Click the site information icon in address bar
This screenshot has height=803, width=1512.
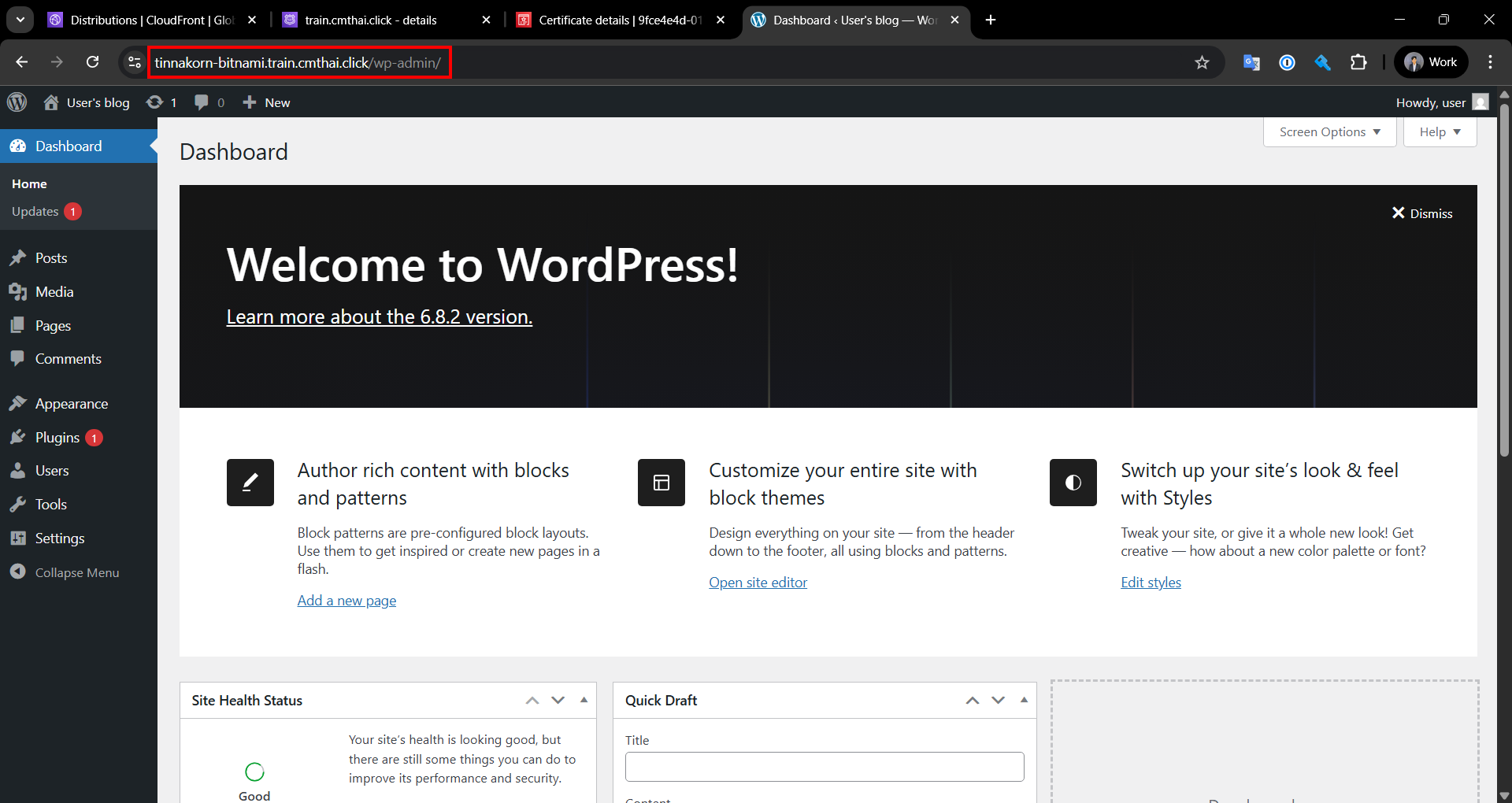pos(135,62)
